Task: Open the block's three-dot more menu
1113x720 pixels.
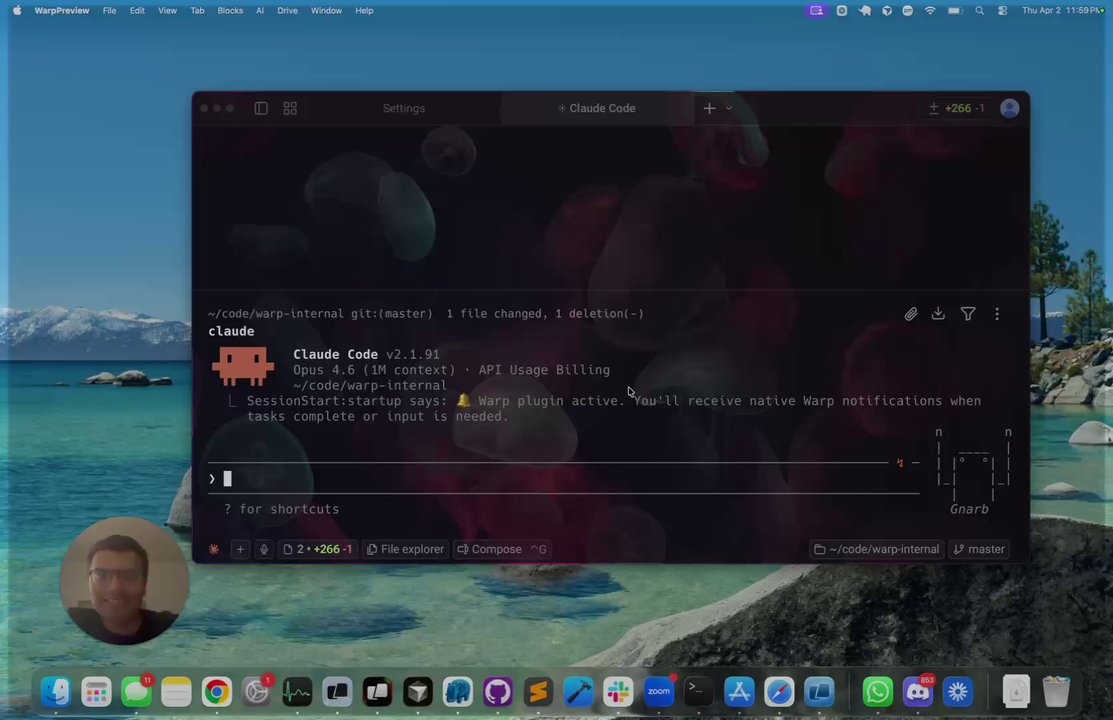Action: pos(997,314)
